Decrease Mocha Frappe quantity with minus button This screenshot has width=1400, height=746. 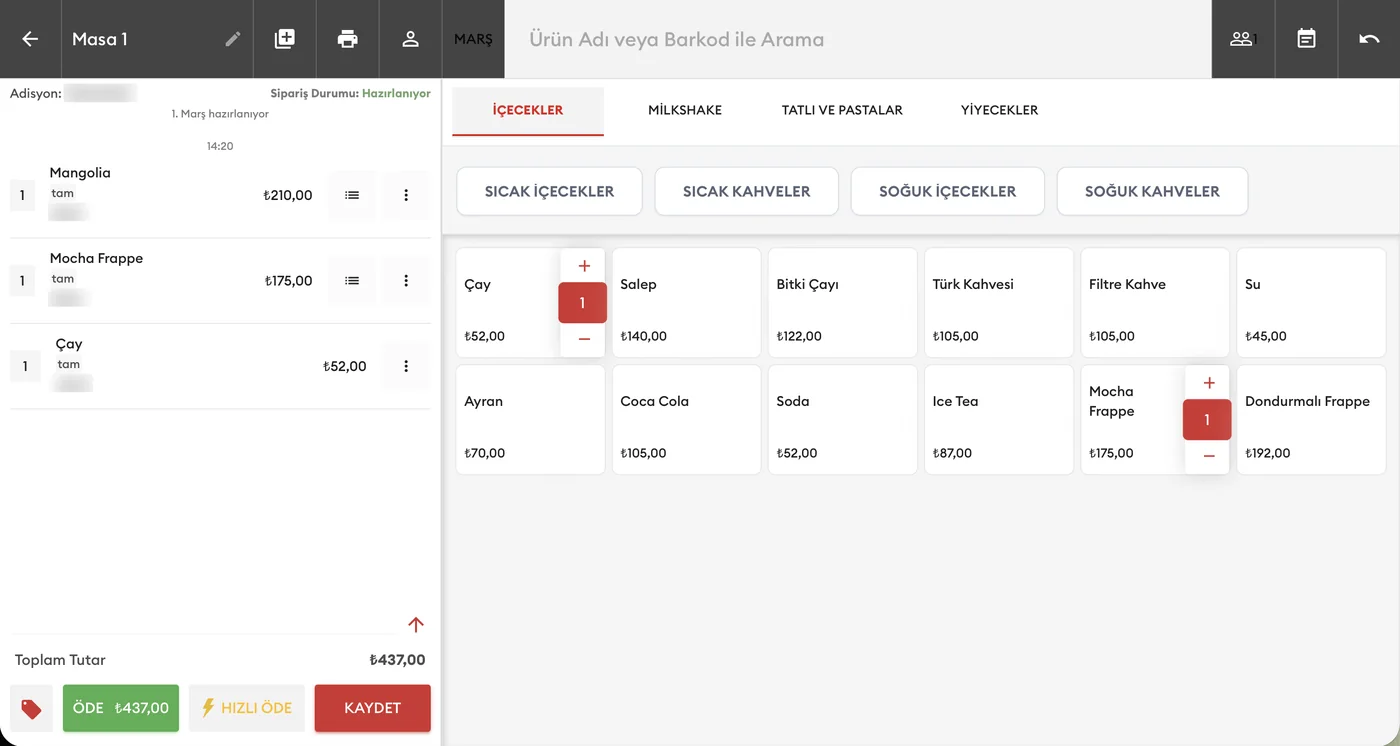(x=1208, y=456)
